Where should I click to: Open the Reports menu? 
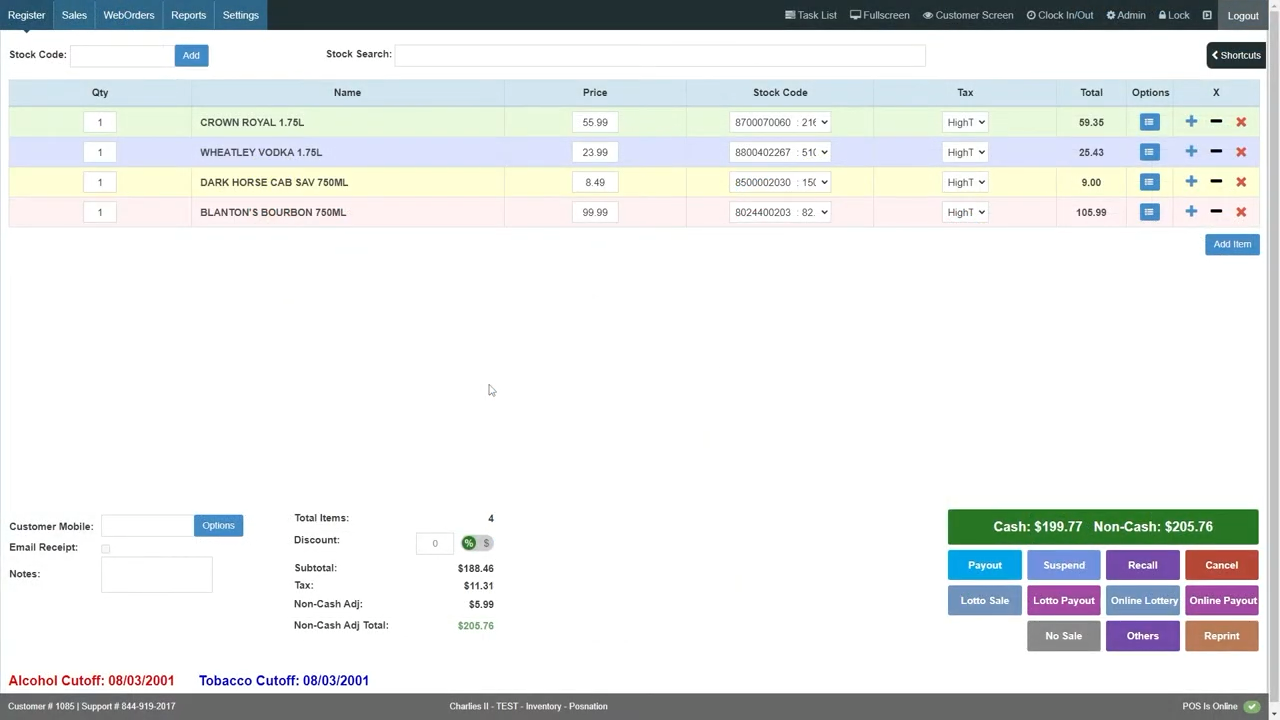point(188,15)
